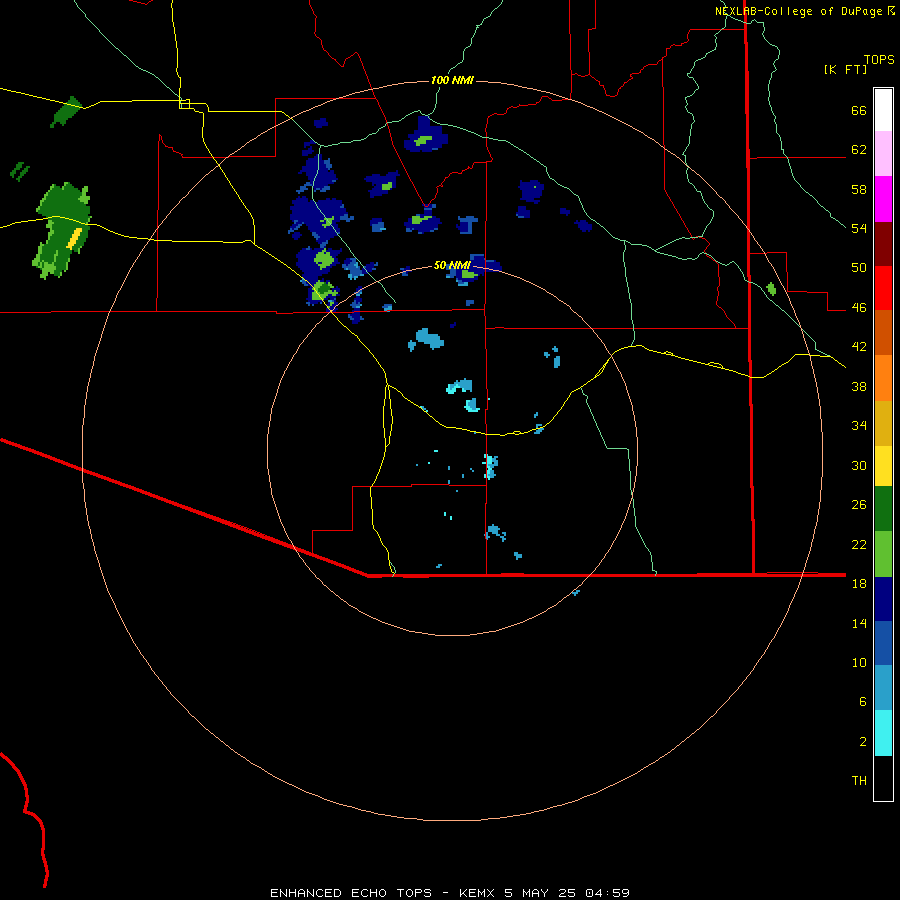Click the '50 NMI' range ring label
This screenshot has height=900, width=900.
452,265
